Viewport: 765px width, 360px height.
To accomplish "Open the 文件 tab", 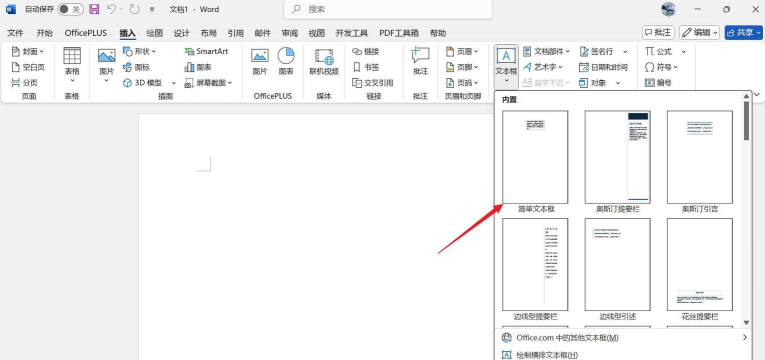I will pyautogui.click(x=16, y=33).
